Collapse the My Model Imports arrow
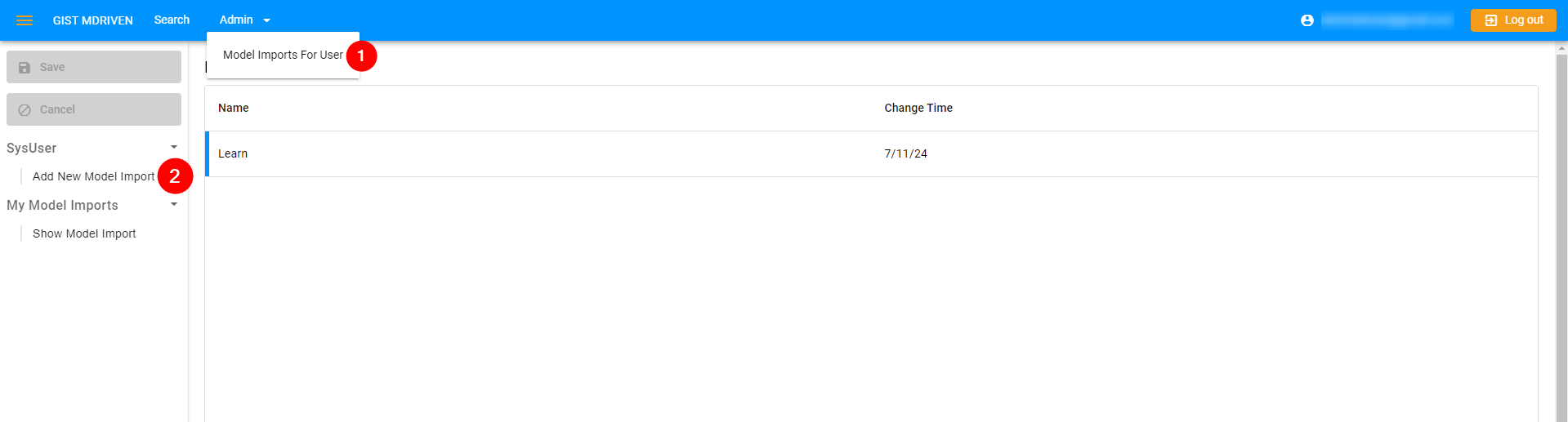This screenshot has width=1568, height=422. tap(174, 205)
